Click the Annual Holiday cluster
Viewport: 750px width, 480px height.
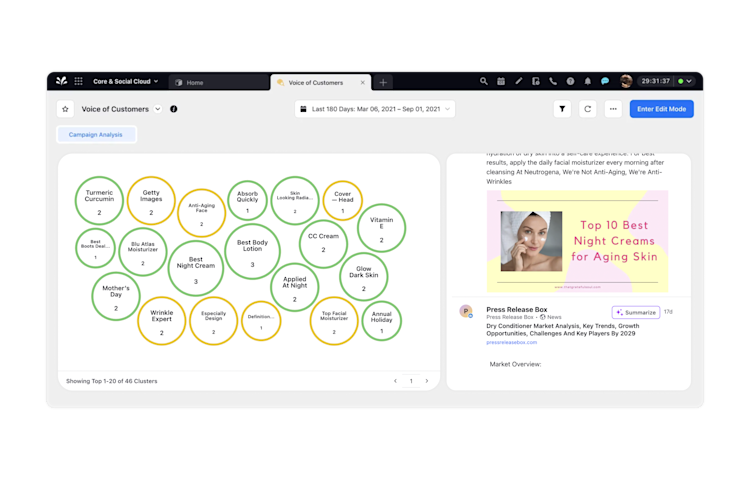tap(381, 321)
